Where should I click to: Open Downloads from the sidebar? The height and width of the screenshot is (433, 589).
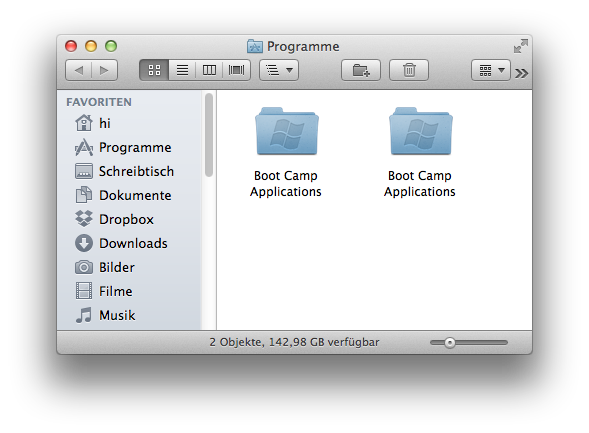[x=129, y=243]
